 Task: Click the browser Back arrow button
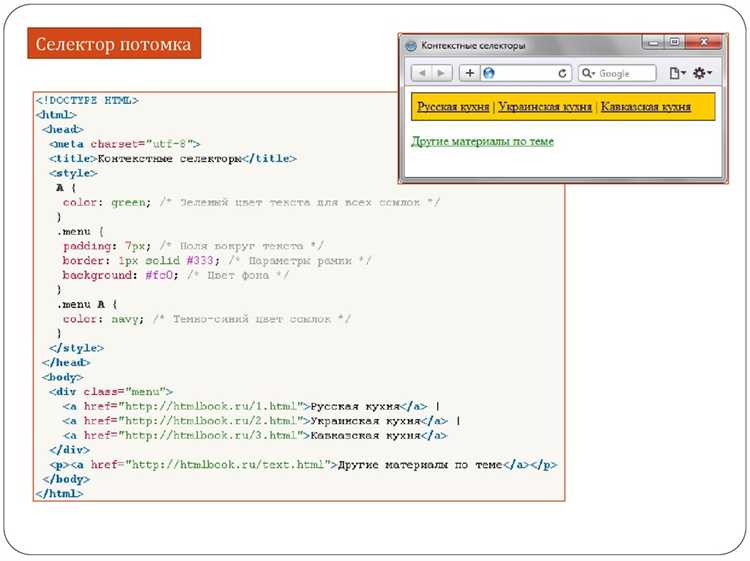click(x=422, y=73)
